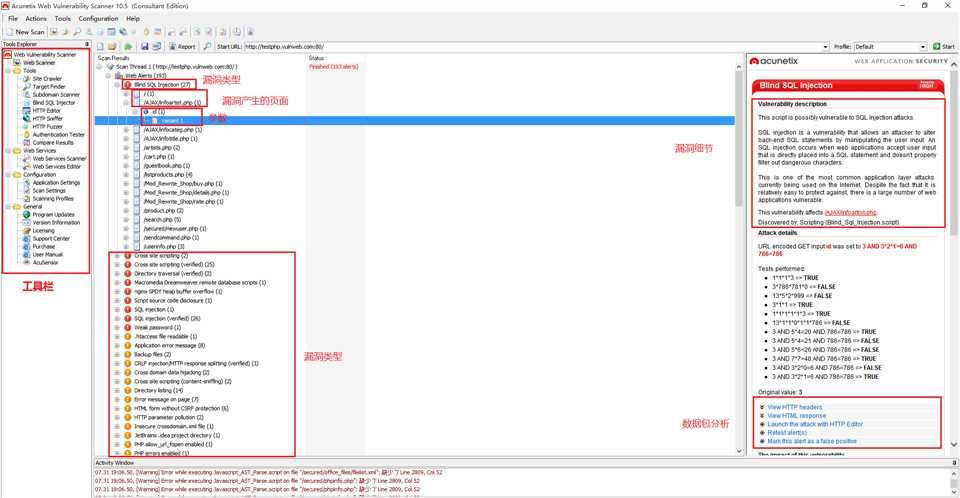Click the New Scan toolbar button
Image resolution: width=960 pixels, height=498 pixels.
click(x=25, y=32)
